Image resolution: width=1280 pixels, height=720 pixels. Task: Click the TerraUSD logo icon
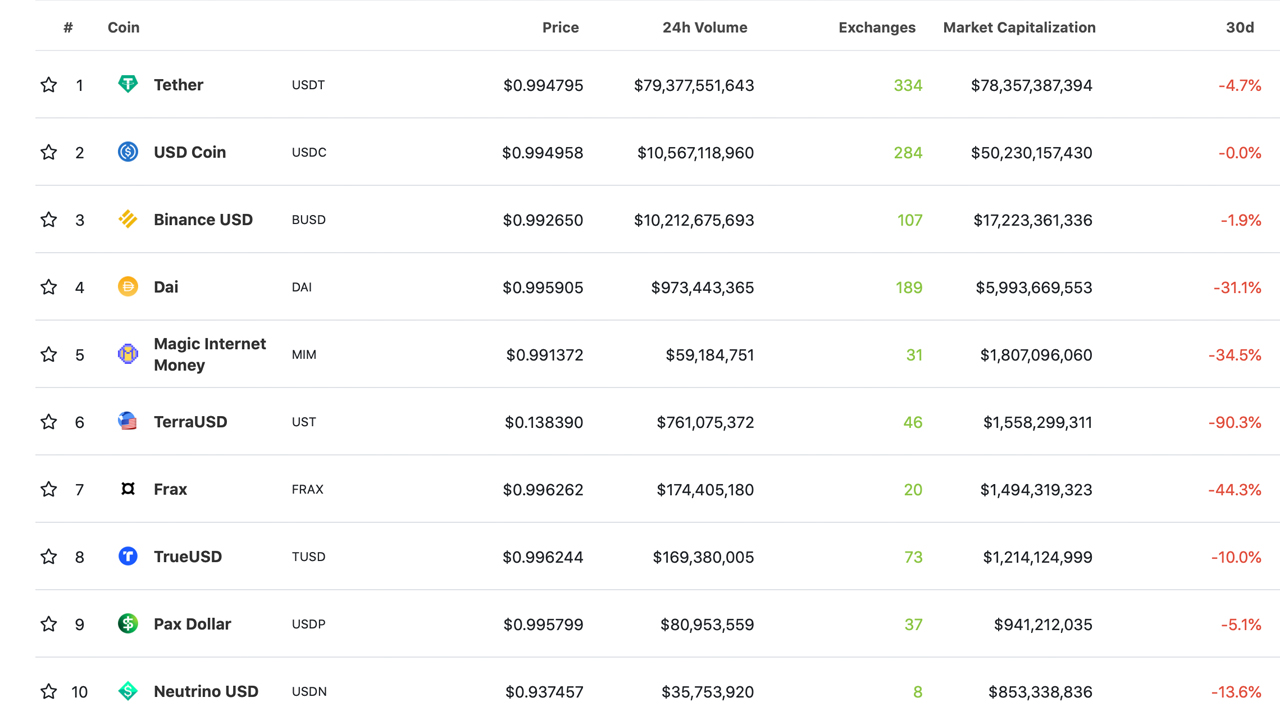click(x=128, y=421)
